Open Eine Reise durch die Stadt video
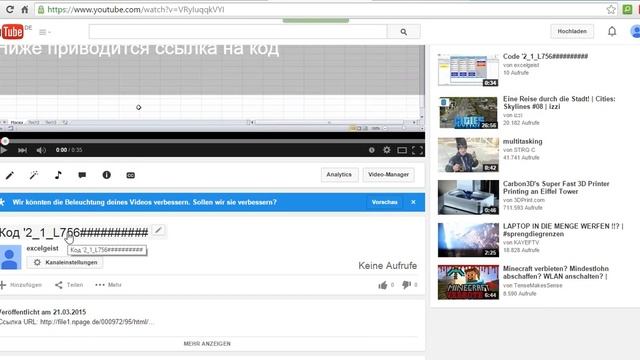The height and width of the screenshot is (360, 640). (x=559, y=103)
